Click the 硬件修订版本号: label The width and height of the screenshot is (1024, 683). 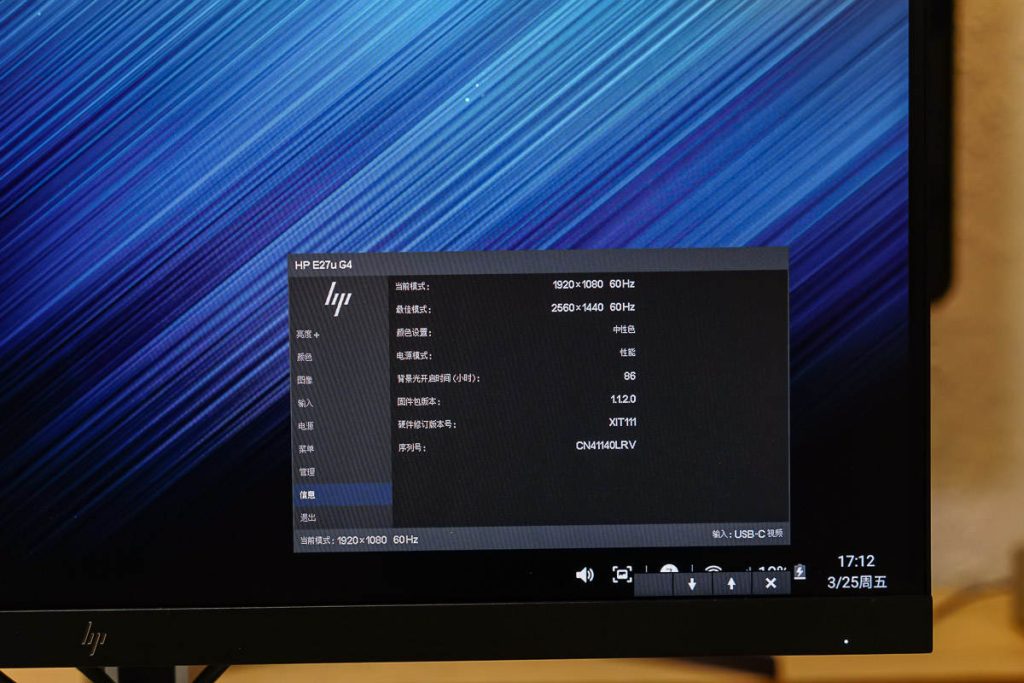click(427, 424)
